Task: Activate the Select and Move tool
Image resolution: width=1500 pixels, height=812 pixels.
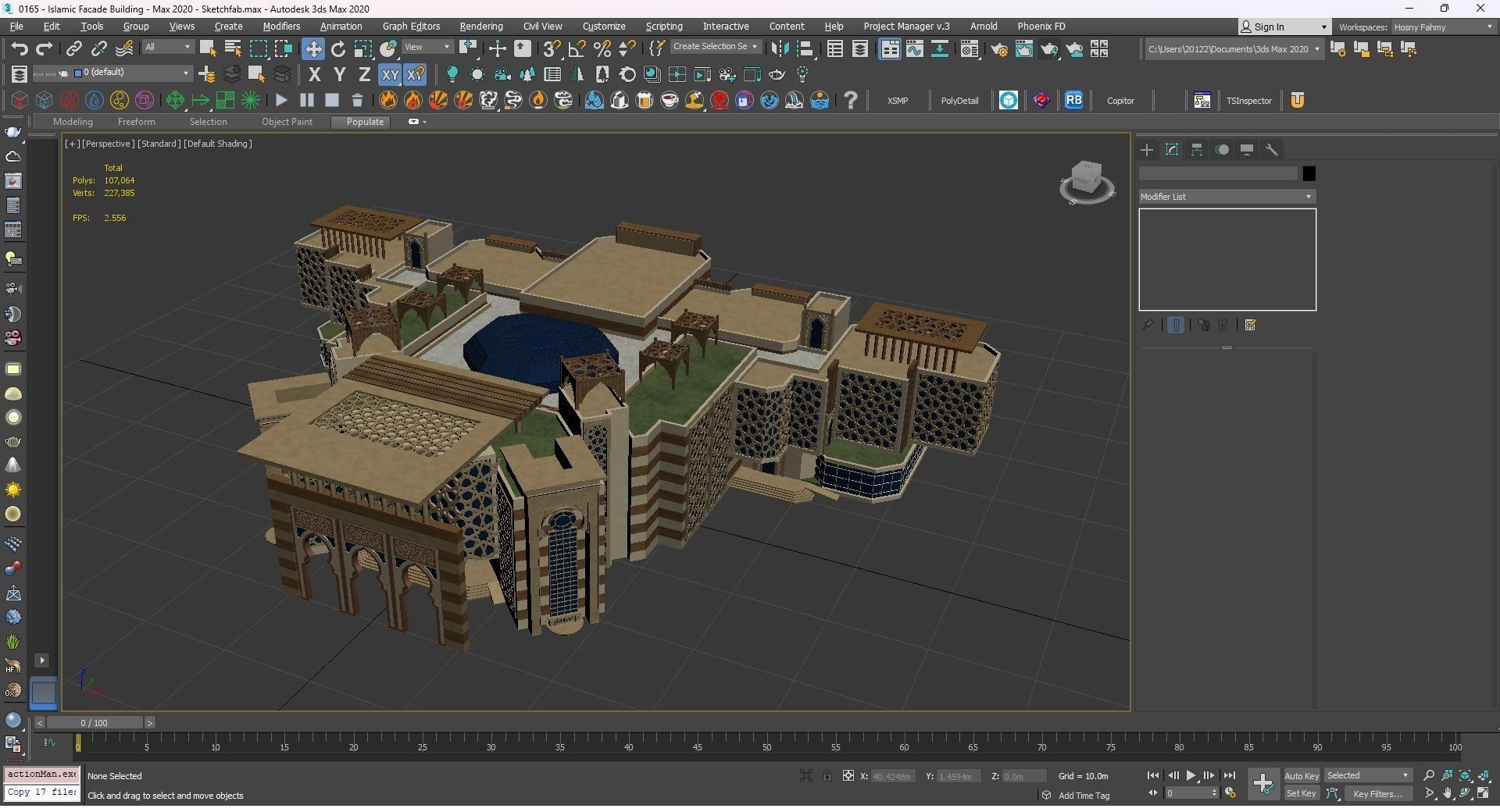Action: point(313,49)
